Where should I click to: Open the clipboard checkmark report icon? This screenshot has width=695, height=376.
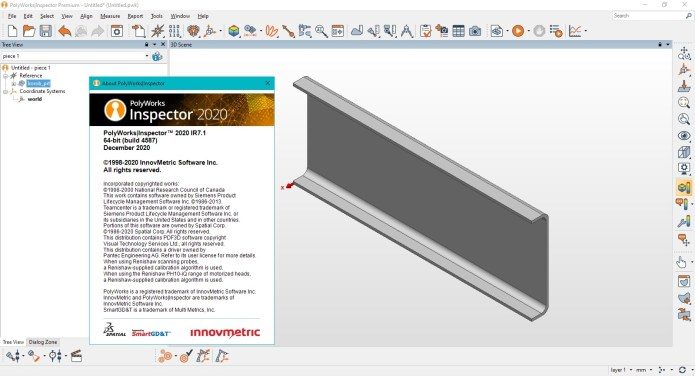[x=425, y=31]
